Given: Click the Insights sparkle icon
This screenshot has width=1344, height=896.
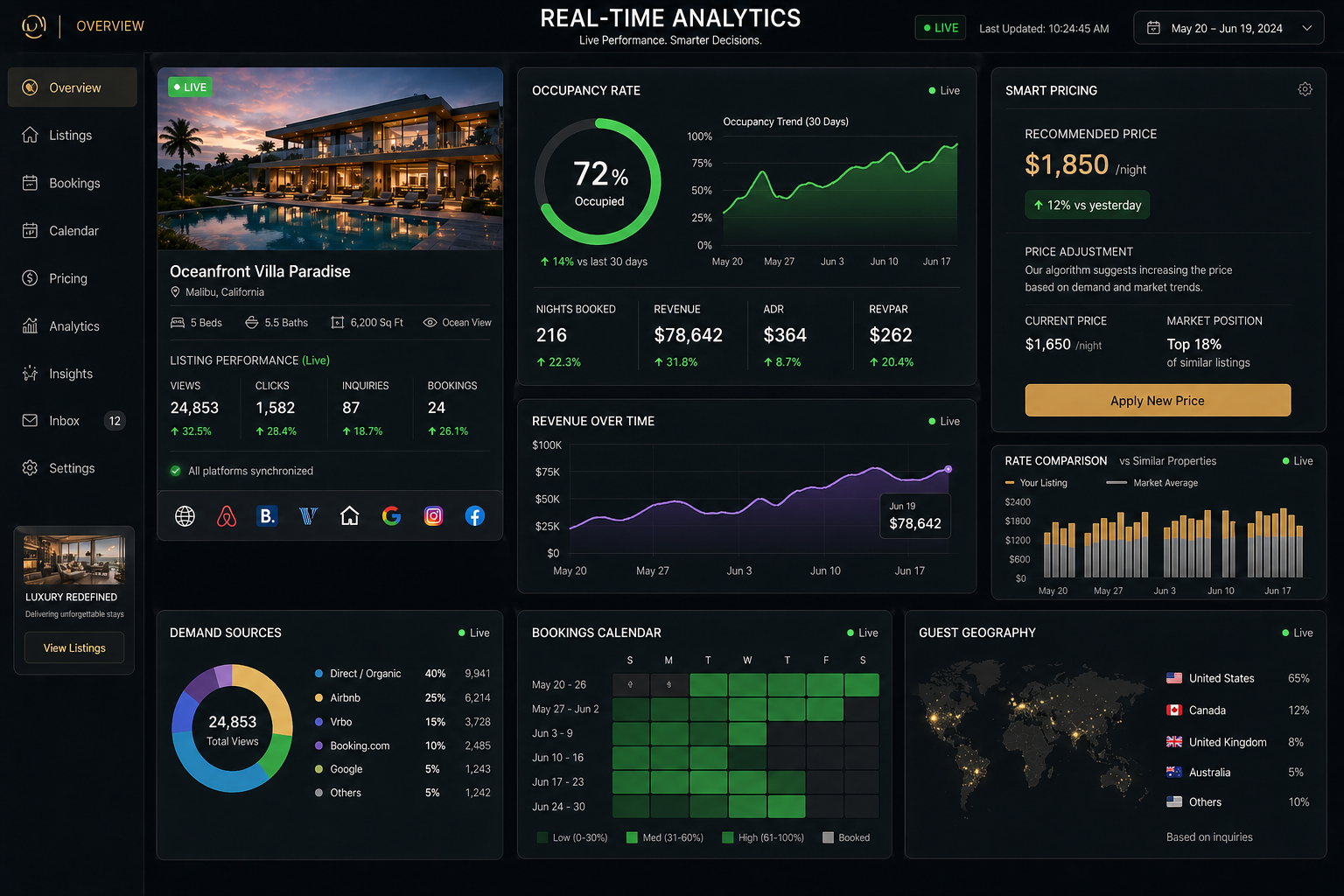Looking at the screenshot, I should click(x=30, y=374).
